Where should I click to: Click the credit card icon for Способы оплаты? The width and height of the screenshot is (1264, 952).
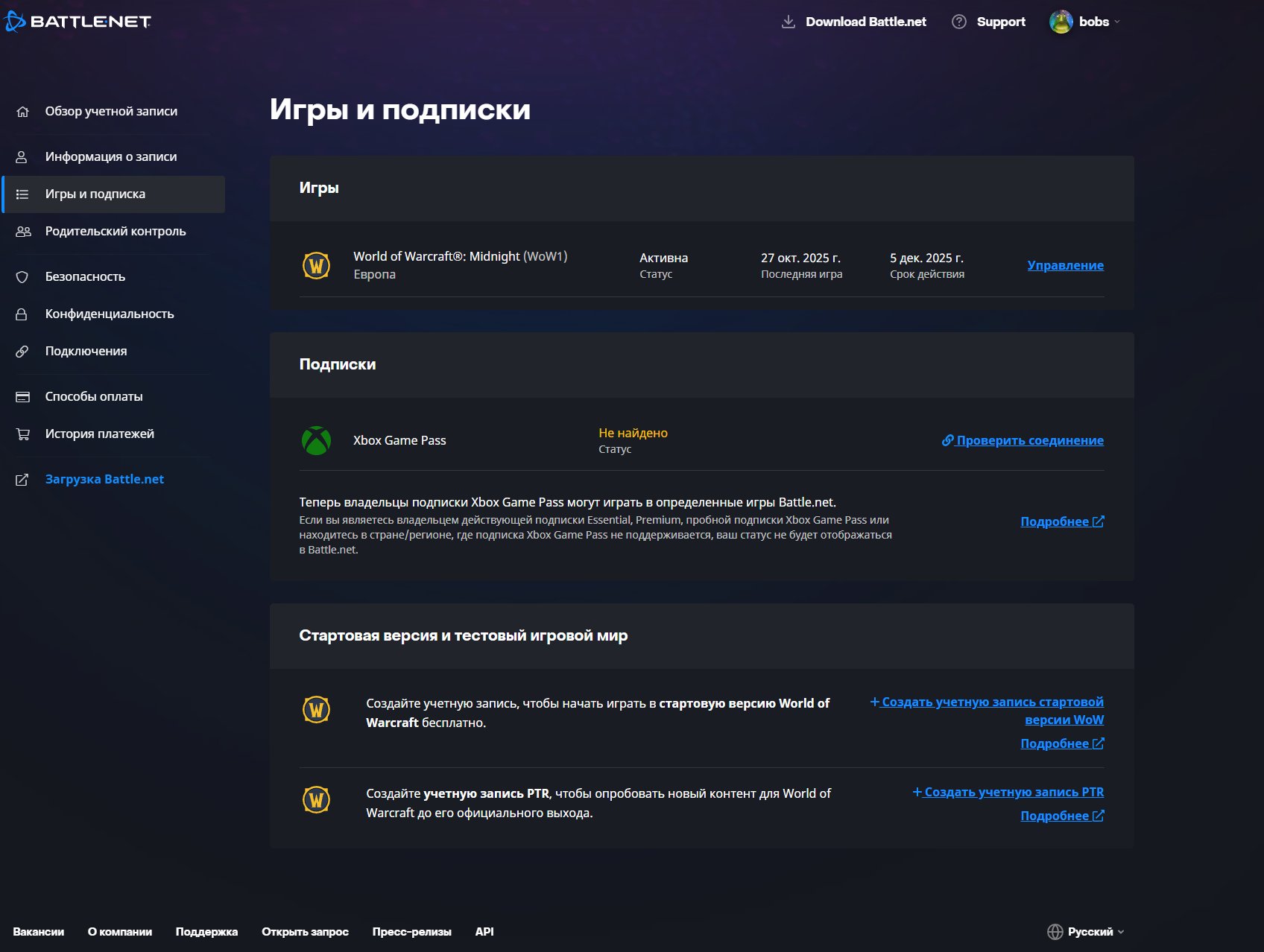coord(22,397)
